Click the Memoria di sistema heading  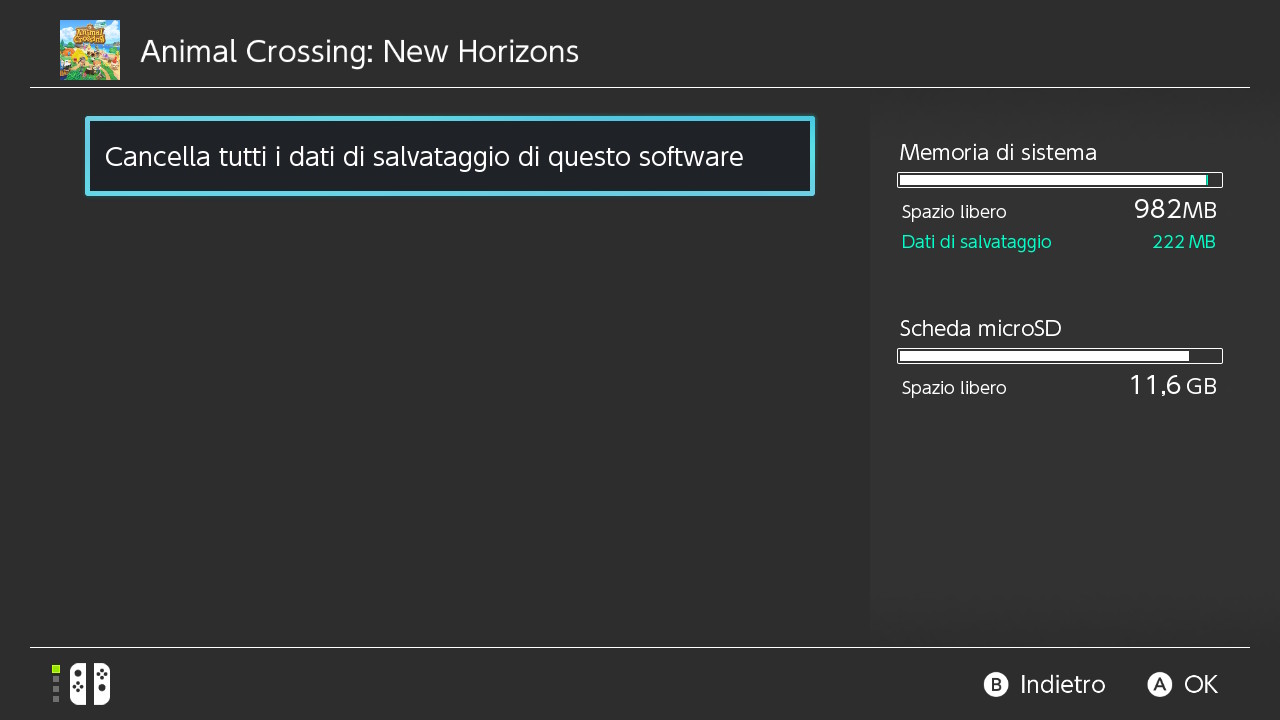998,153
